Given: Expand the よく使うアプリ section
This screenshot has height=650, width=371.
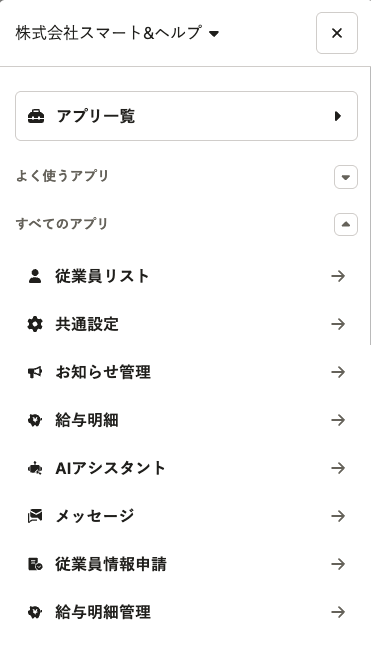Looking at the screenshot, I should click(x=346, y=177).
